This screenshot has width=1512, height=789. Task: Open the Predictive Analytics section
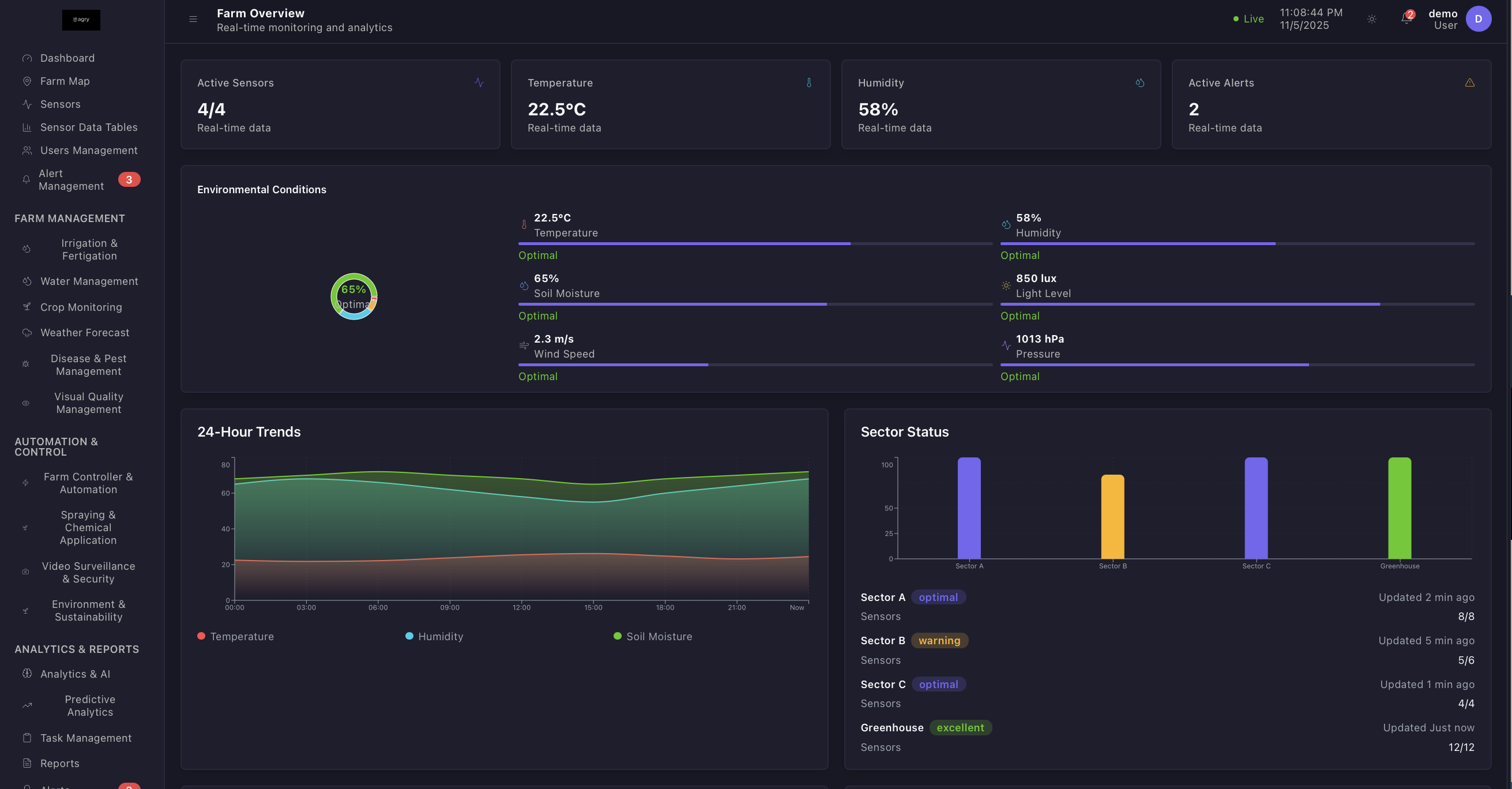89,705
